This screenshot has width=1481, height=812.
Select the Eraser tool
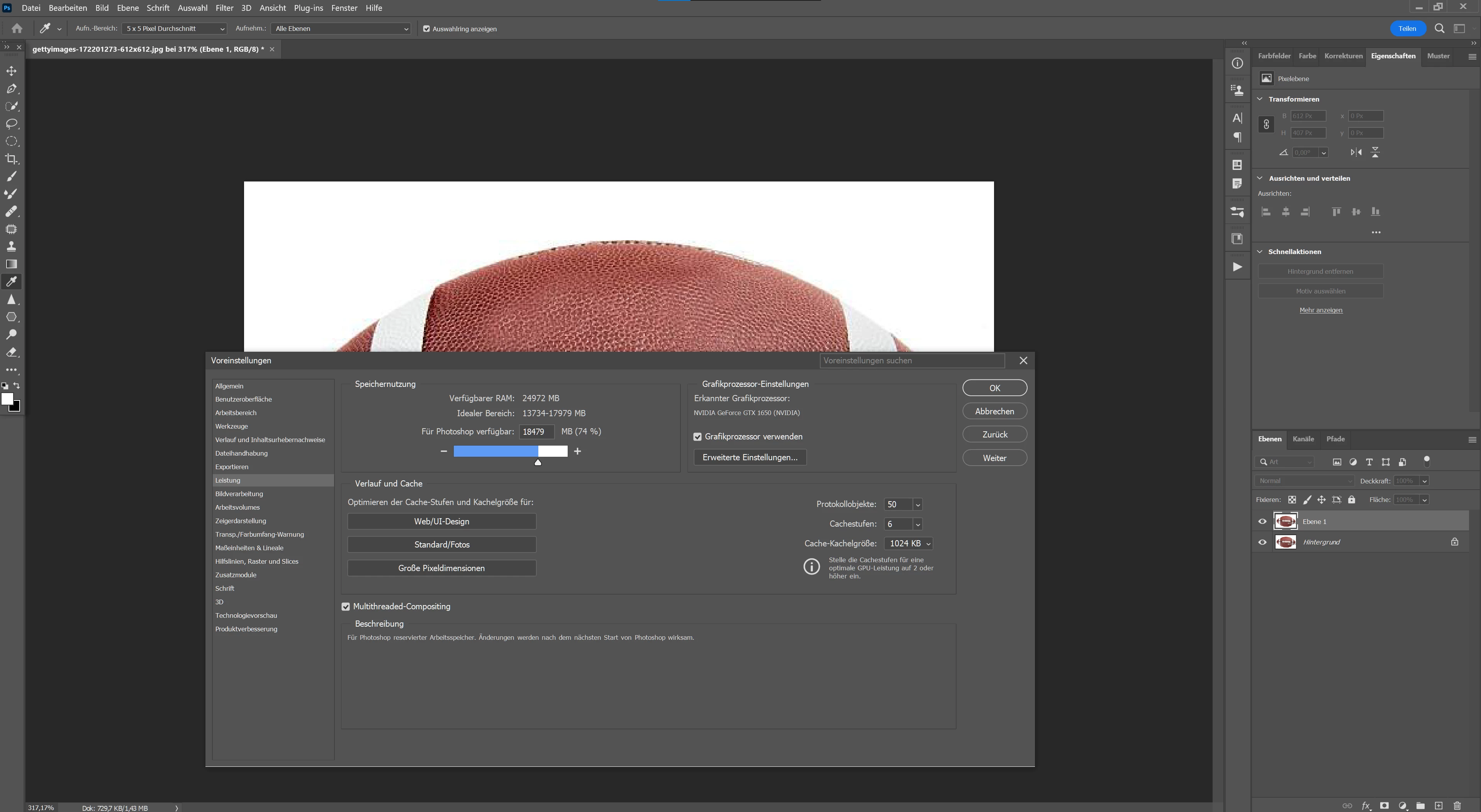click(12, 352)
